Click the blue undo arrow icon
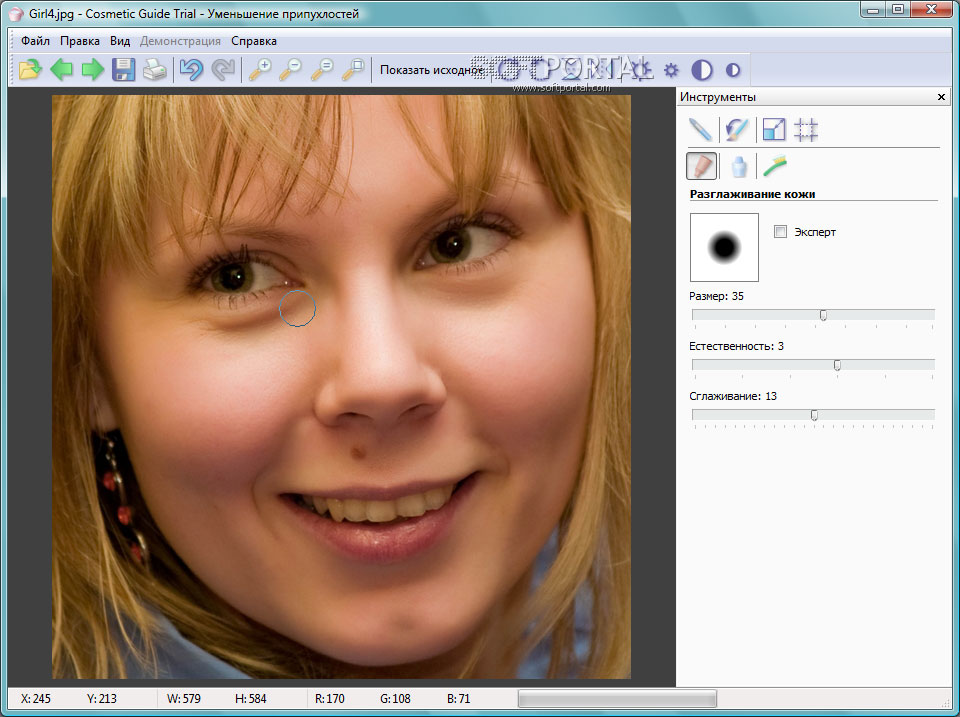The image size is (960, 717). pyautogui.click(x=190, y=70)
